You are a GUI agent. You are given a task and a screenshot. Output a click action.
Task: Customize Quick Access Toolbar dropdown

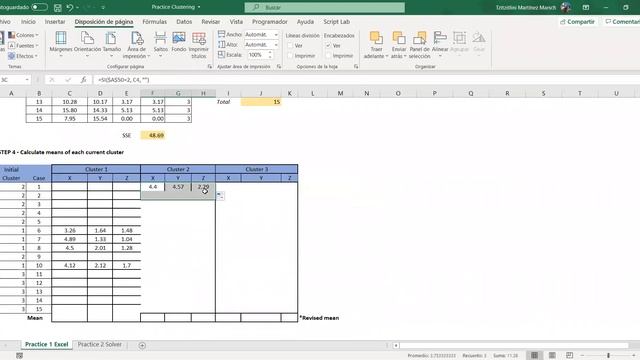point(103,7)
